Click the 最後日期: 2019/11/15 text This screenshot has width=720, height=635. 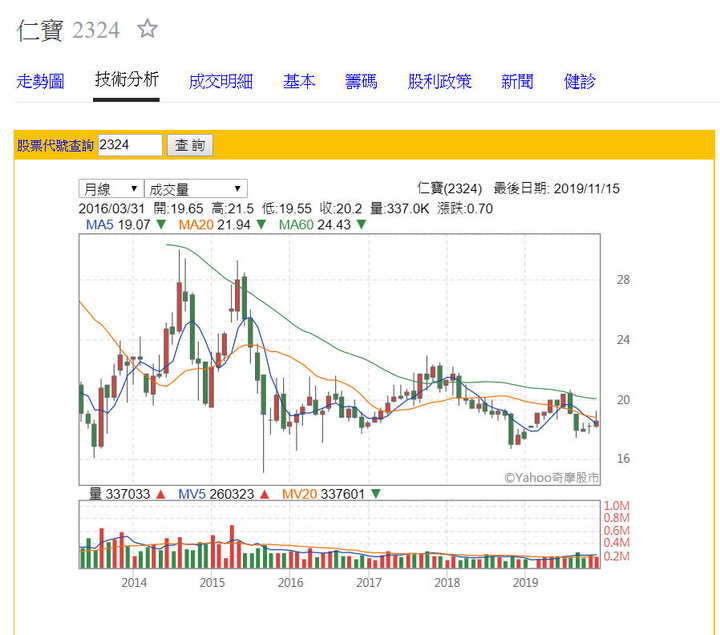557,189
